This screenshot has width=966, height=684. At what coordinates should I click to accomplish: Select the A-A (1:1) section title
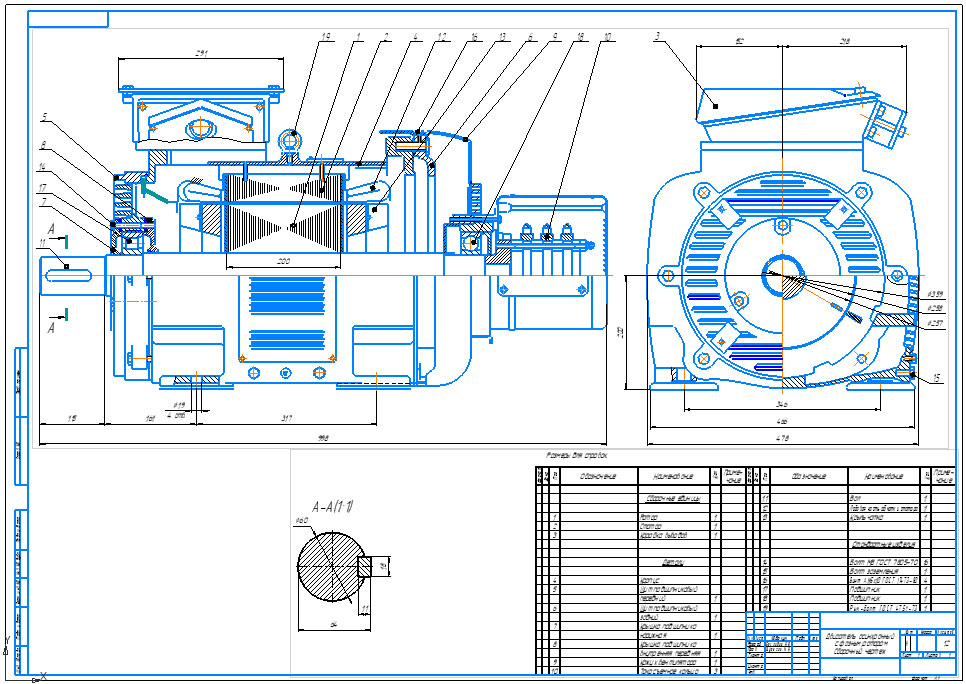[x=333, y=508]
